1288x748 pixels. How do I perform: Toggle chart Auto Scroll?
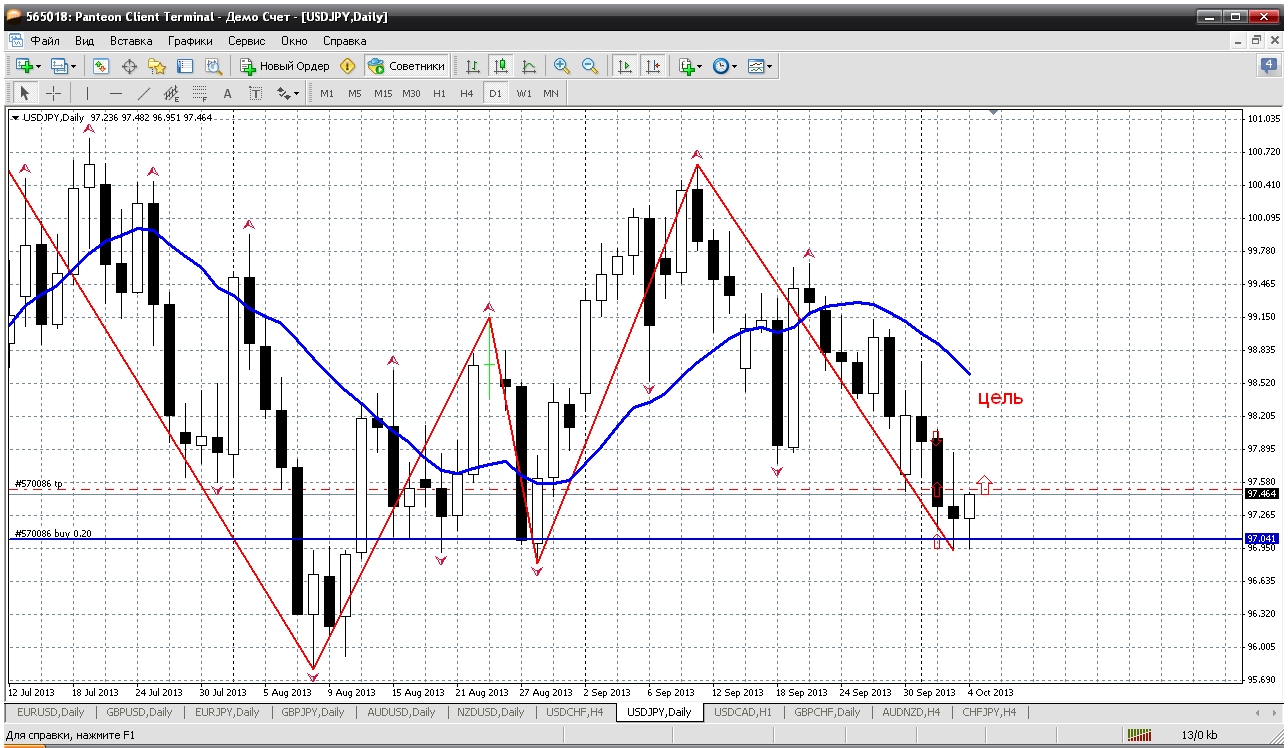(625, 66)
